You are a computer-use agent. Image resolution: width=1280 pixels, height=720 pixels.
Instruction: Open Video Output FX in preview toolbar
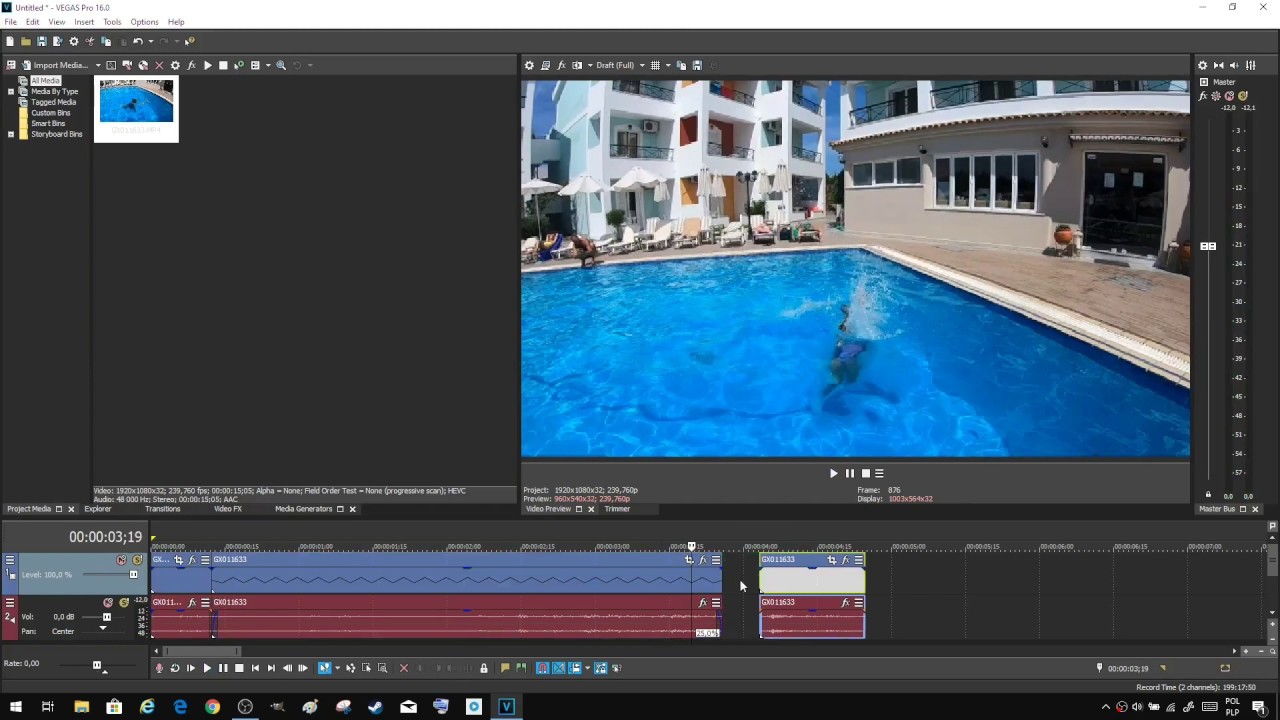coord(561,65)
